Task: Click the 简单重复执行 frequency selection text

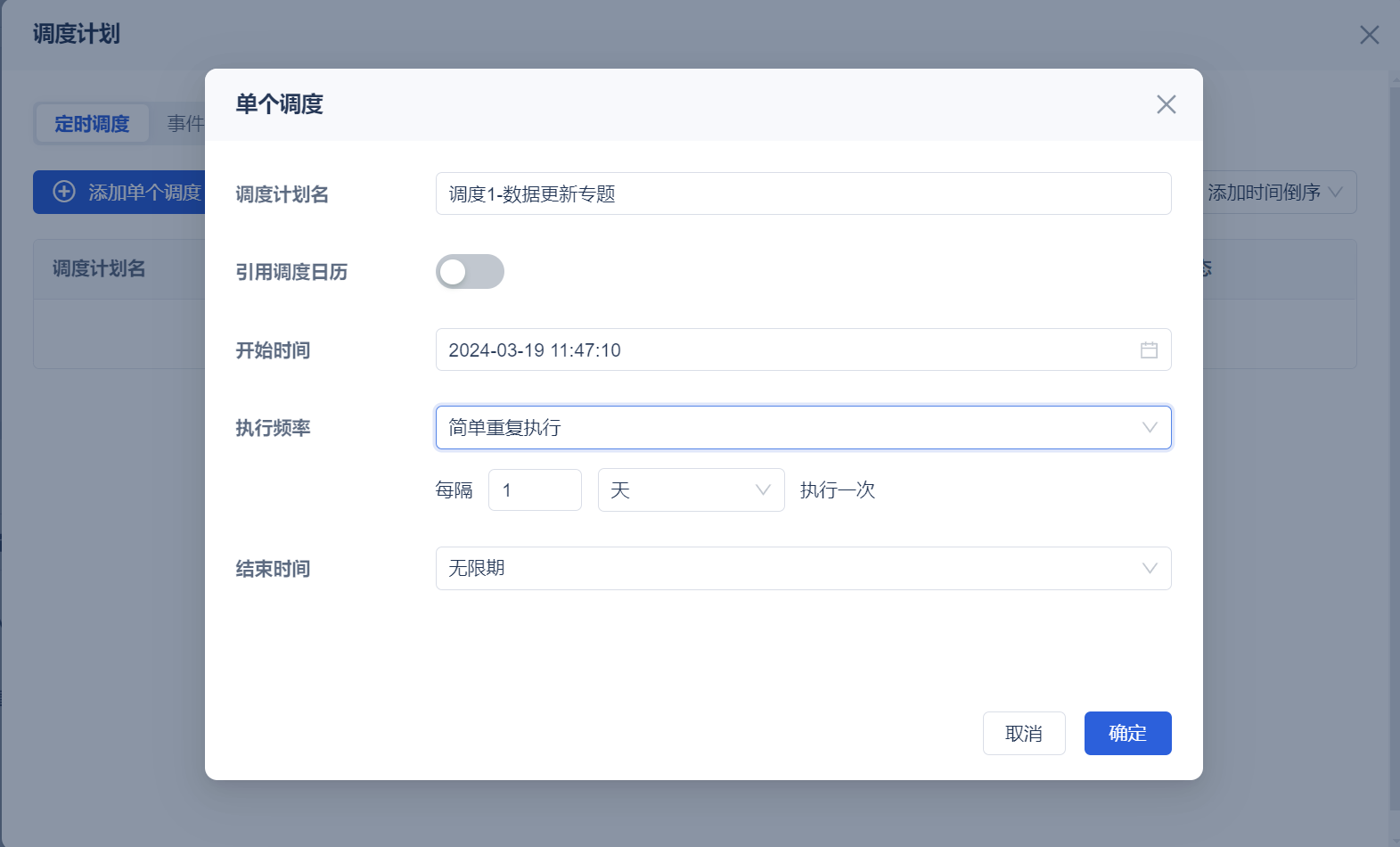Action: tap(505, 428)
